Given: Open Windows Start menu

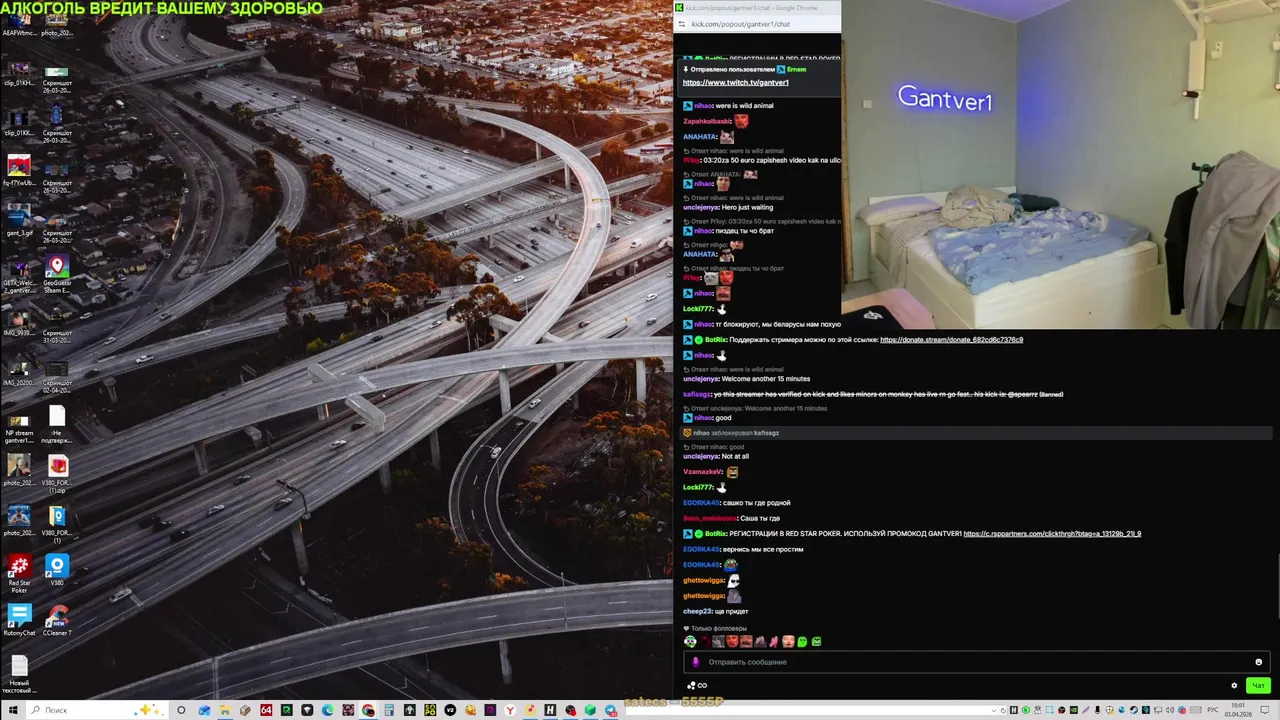Looking at the screenshot, I should [x=13, y=710].
